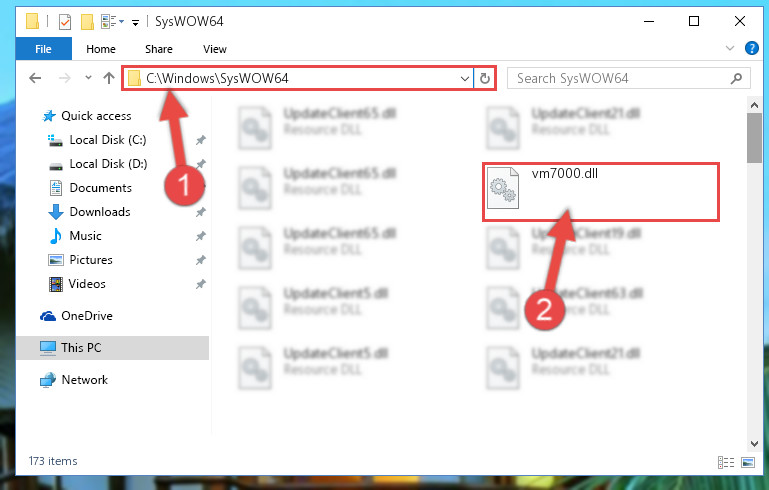Click the Properties quick access toolbar icon

(x=64, y=22)
